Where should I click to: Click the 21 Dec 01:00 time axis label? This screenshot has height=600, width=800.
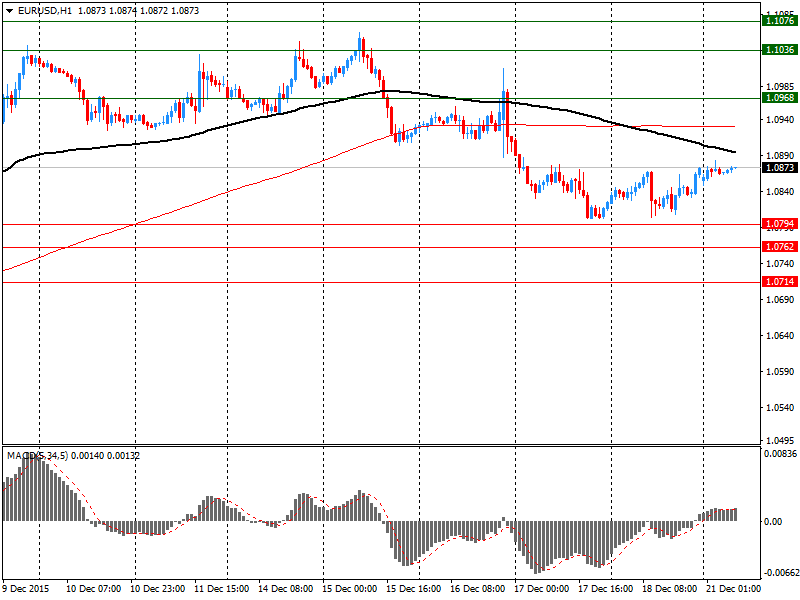point(733,588)
